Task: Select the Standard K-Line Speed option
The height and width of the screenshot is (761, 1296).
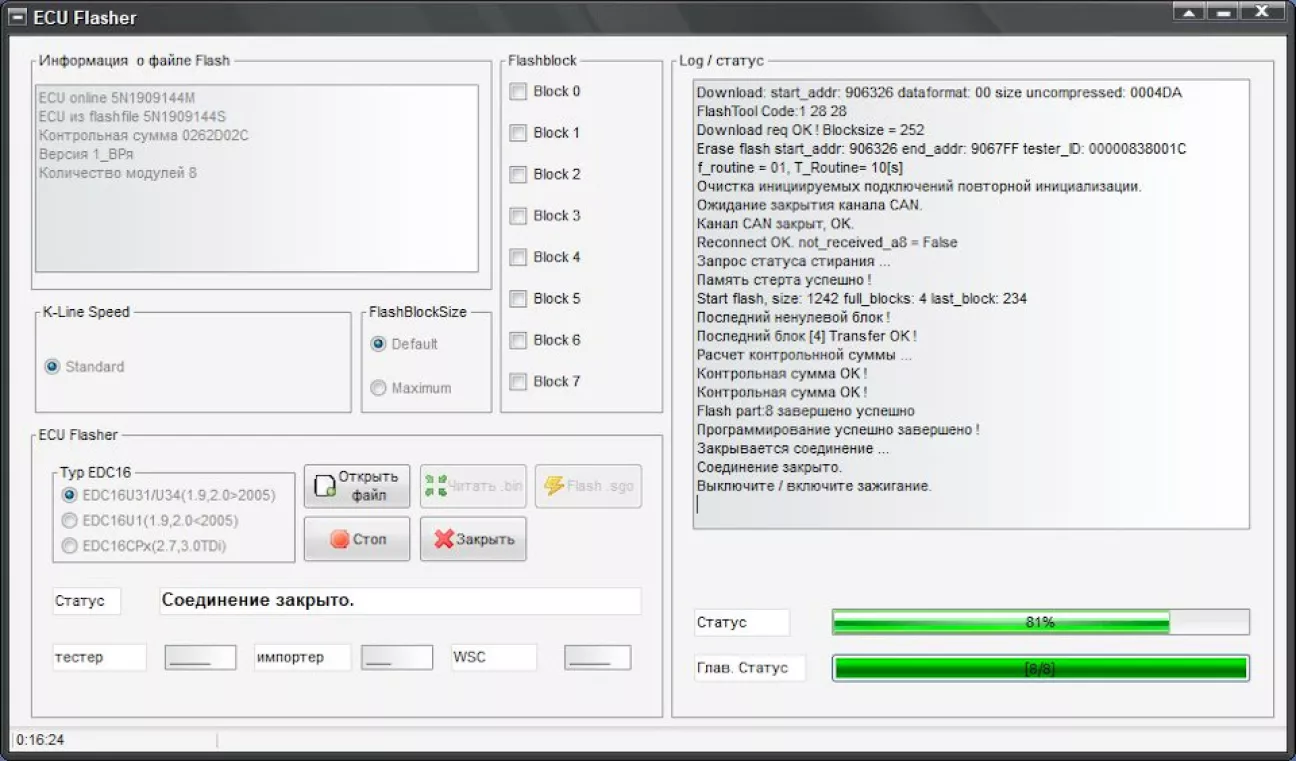Action: pyautogui.click(x=52, y=367)
